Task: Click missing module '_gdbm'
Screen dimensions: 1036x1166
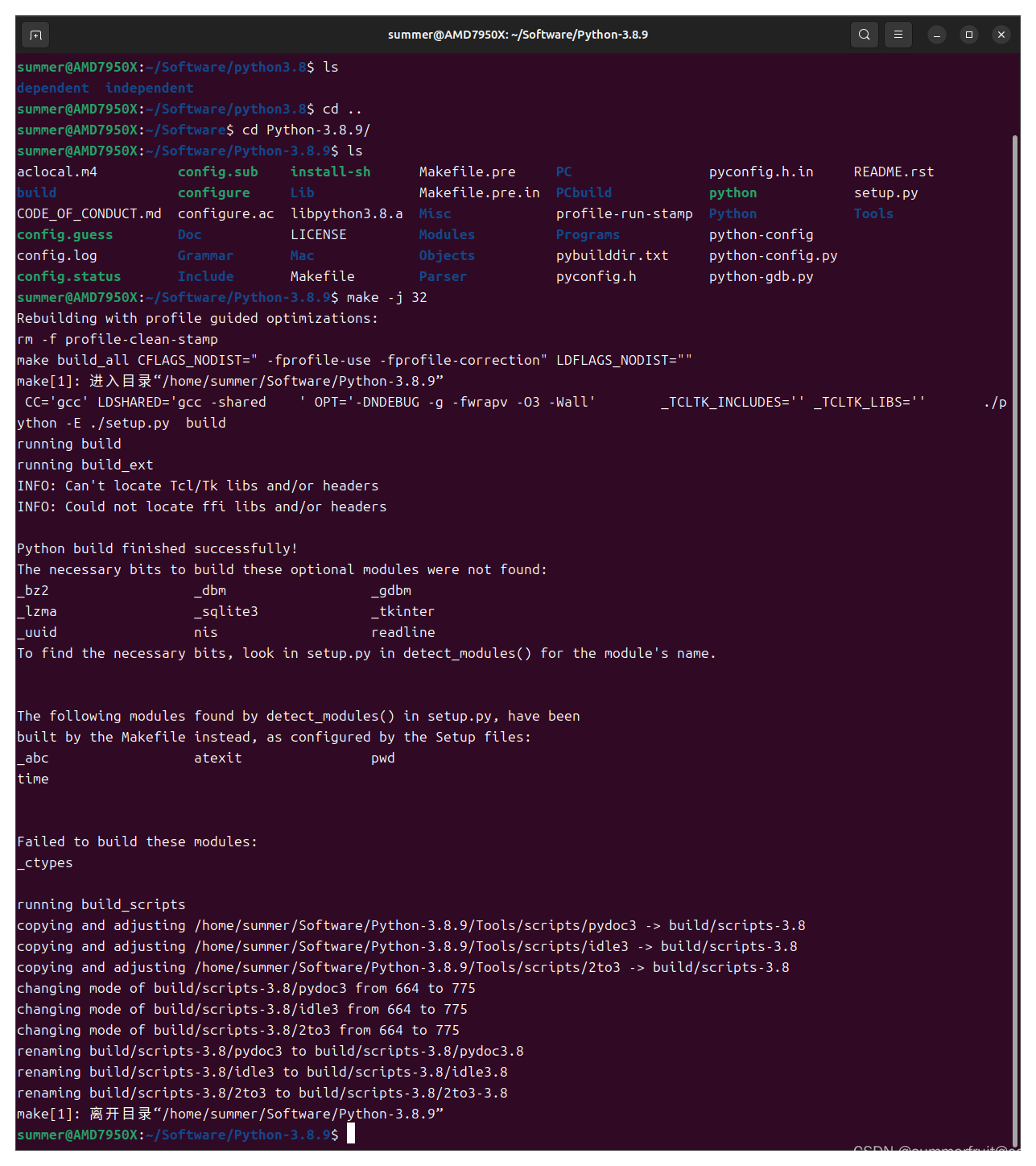Action: tap(391, 590)
